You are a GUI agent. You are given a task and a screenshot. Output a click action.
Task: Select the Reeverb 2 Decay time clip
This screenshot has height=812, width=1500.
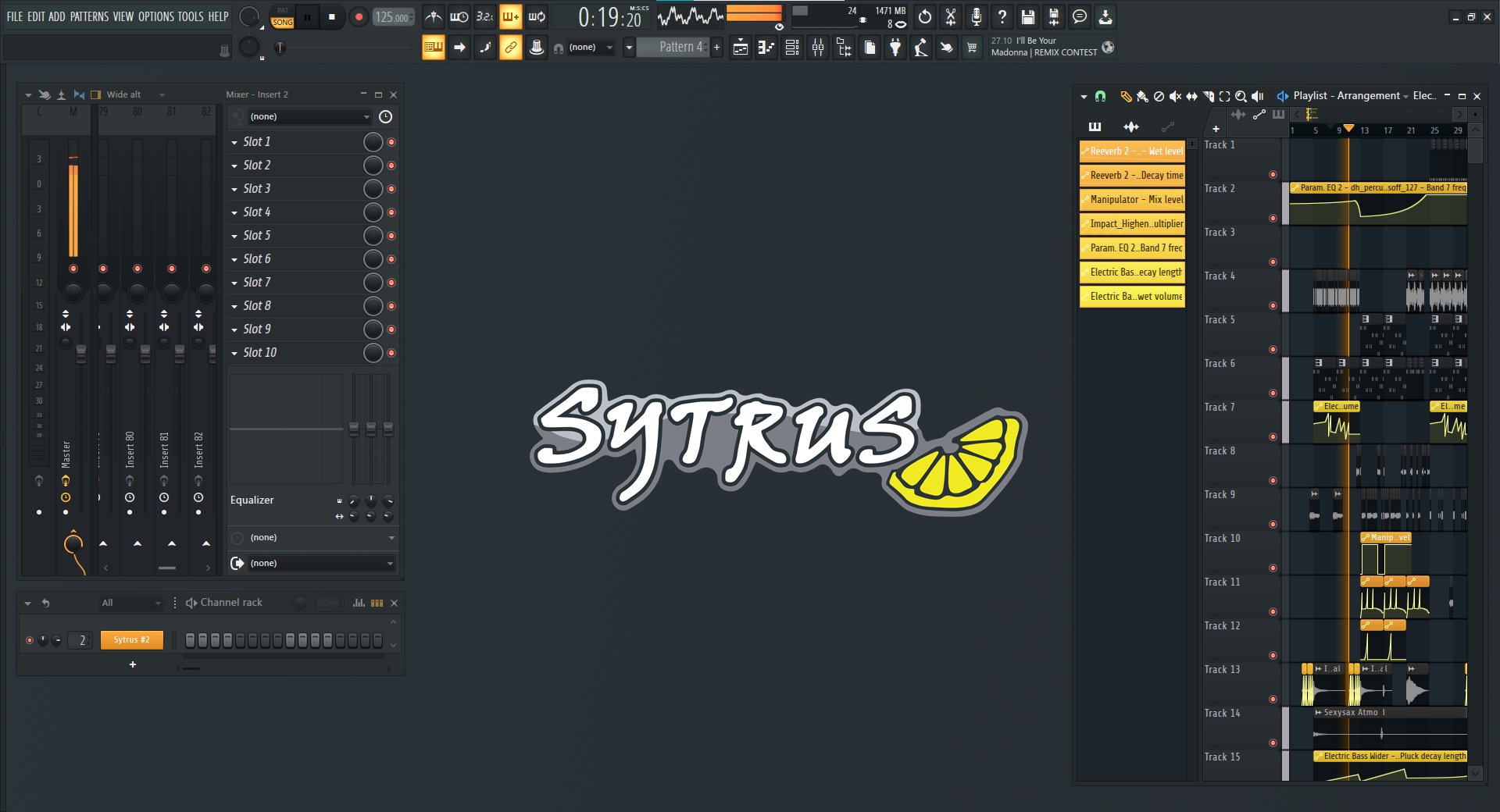pos(1132,176)
